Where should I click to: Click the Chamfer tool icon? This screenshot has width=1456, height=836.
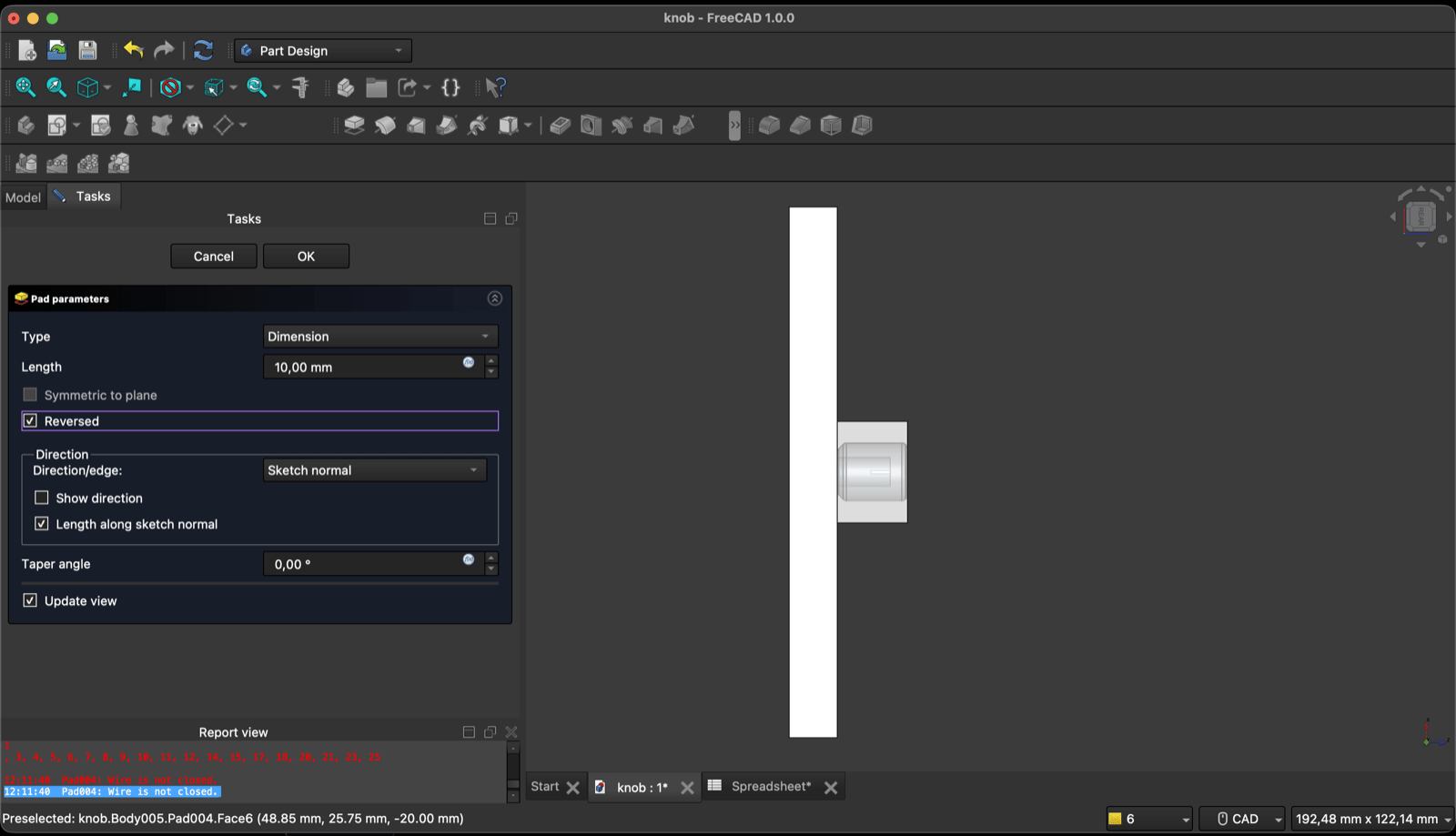[801, 125]
